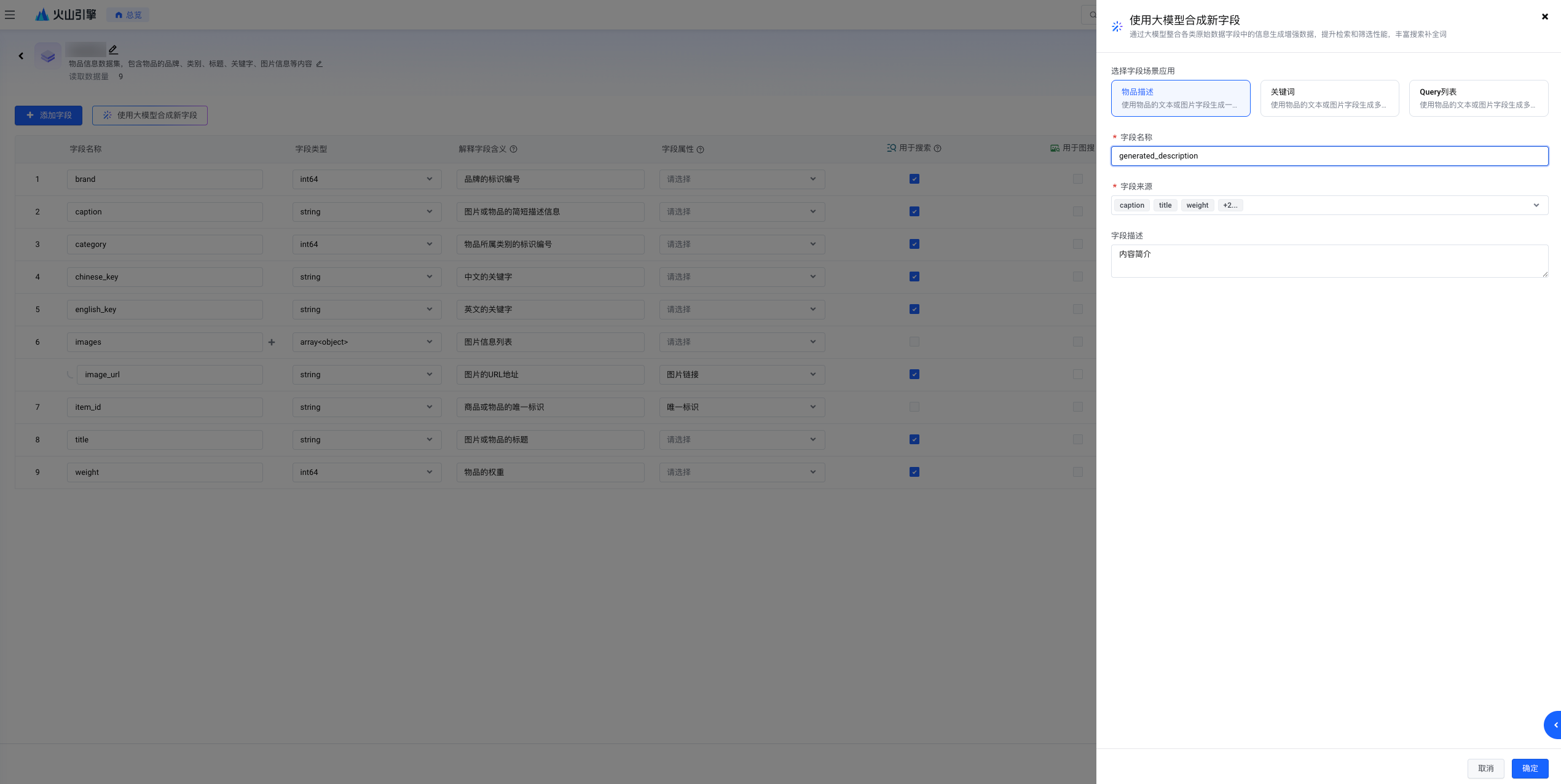This screenshot has height=784, width=1561.
Task: Enable 用于搜索 for item_id row
Action: pos(914,407)
